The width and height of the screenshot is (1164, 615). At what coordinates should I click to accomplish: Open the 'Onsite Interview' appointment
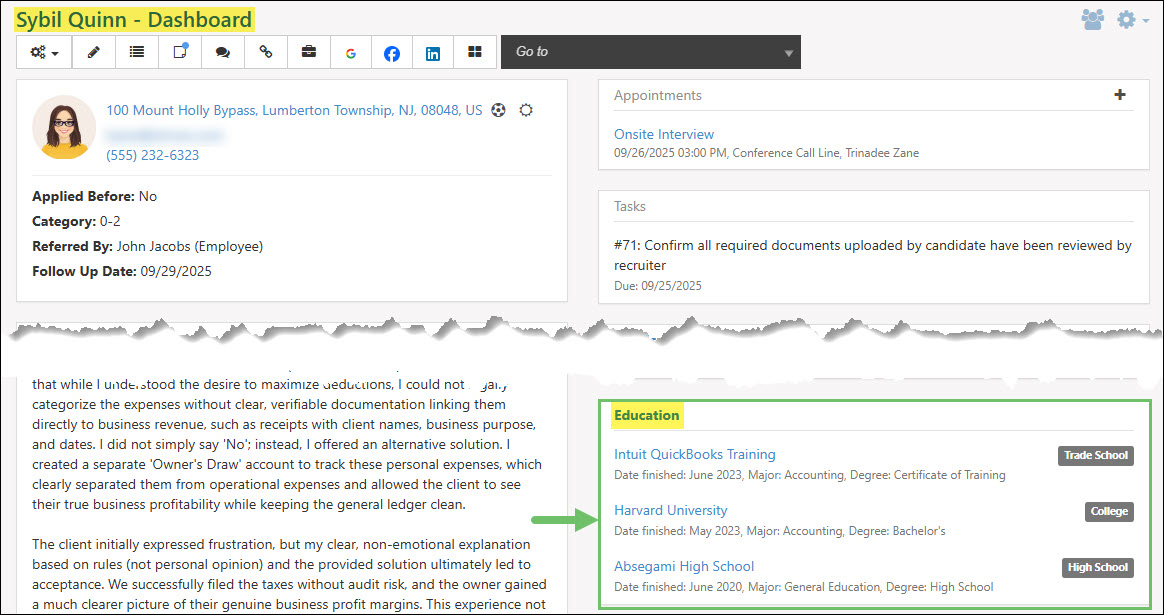click(x=663, y=133)
